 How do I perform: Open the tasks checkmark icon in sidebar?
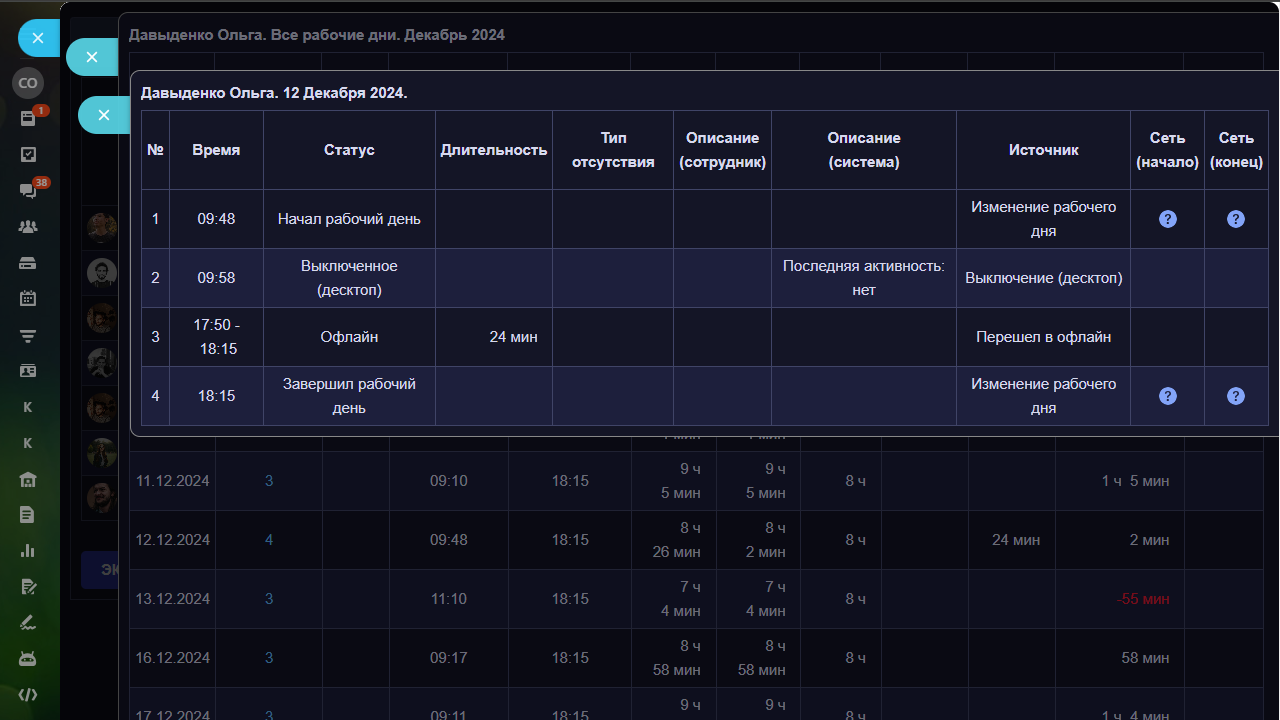(28, 154)
